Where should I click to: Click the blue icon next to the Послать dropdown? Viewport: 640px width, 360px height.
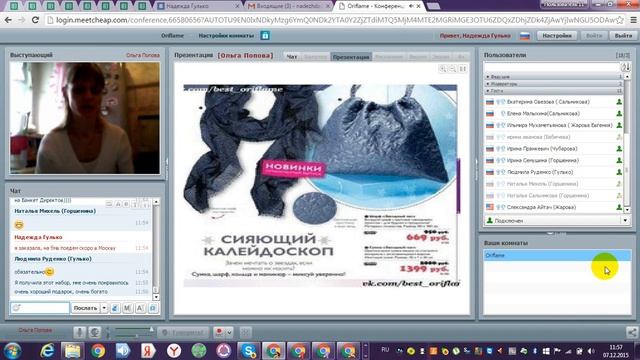point(115,308)
